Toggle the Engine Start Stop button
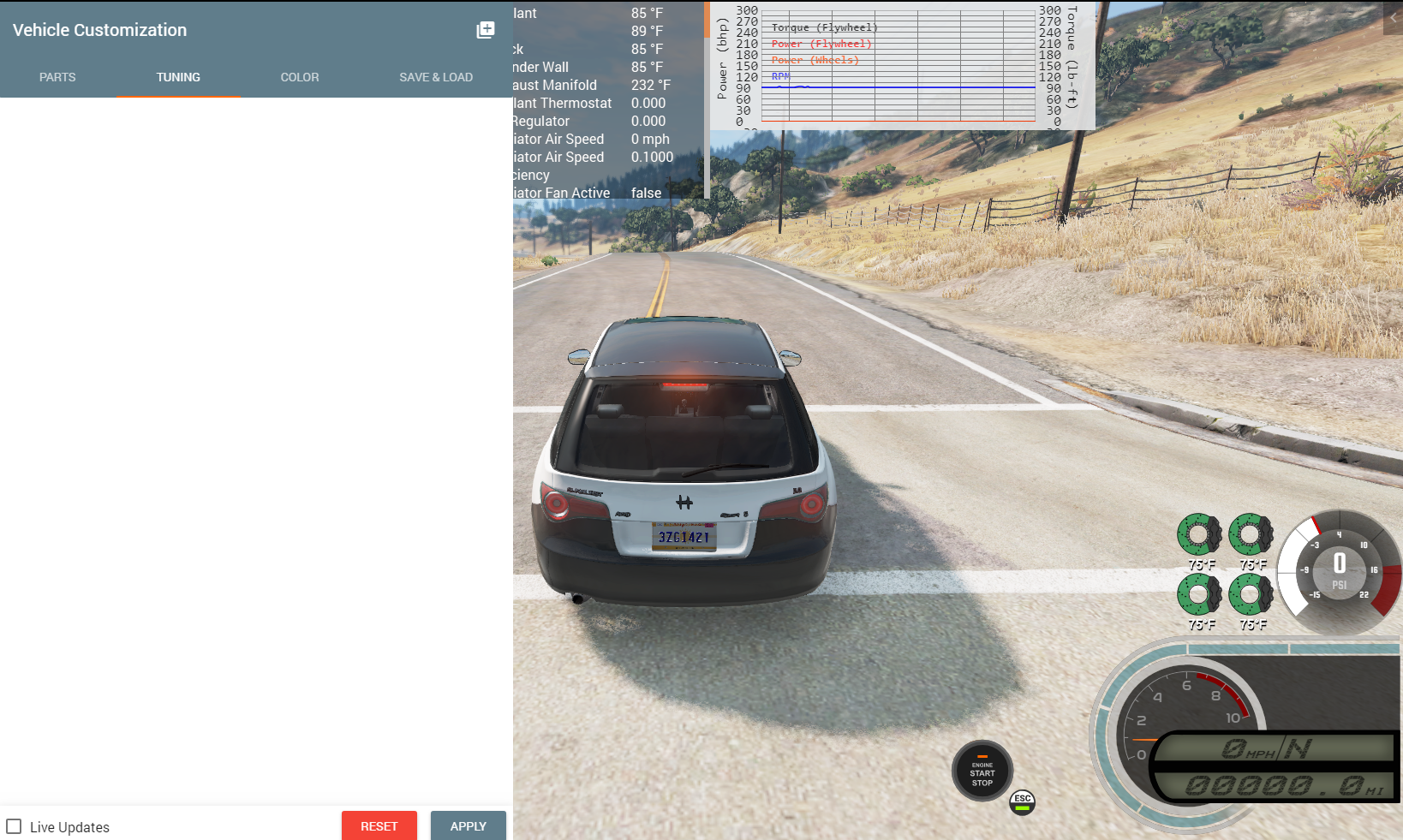 coord(982,771)
